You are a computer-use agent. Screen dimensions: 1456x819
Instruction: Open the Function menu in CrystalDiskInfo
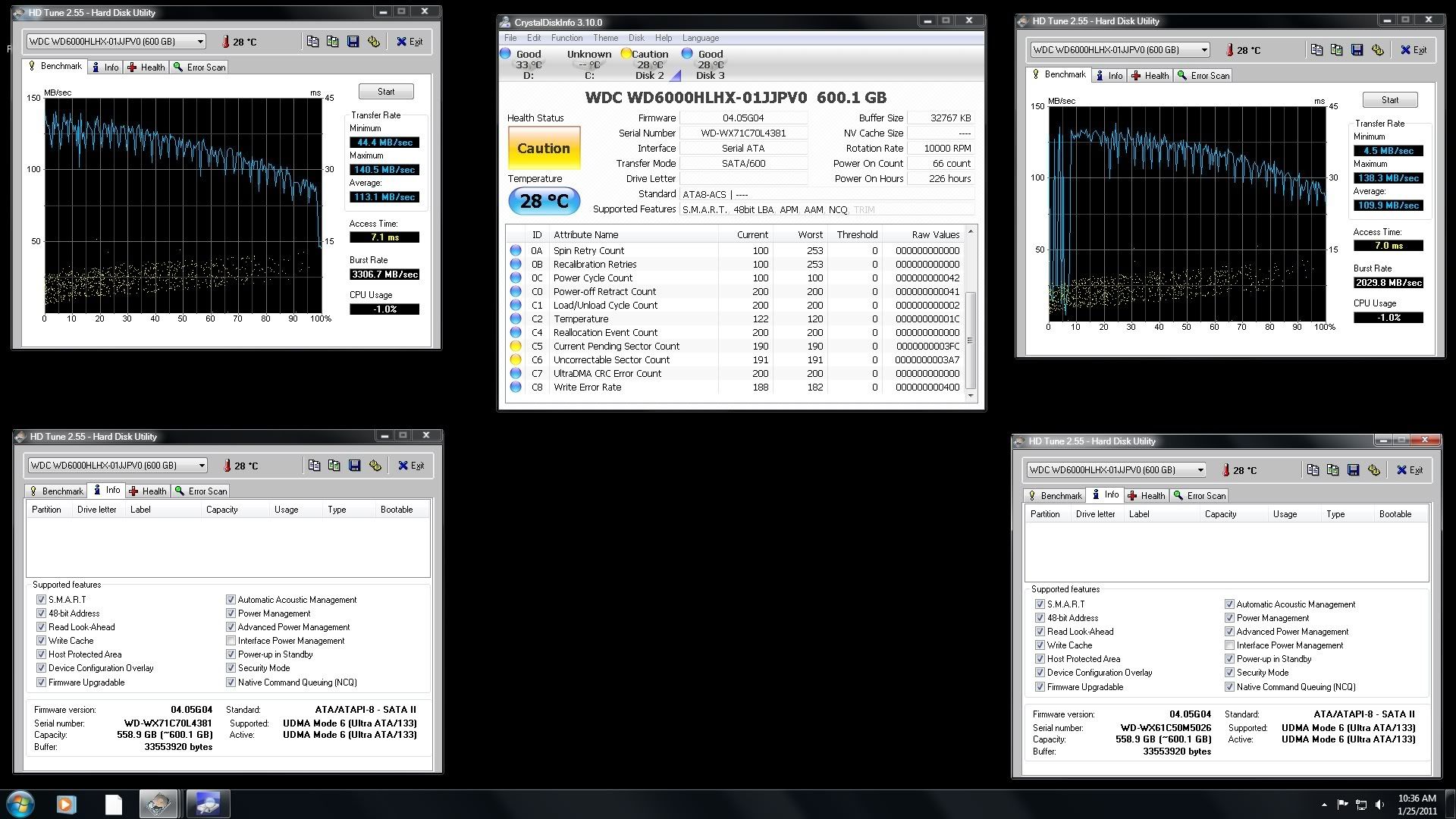tap(566, 38)
